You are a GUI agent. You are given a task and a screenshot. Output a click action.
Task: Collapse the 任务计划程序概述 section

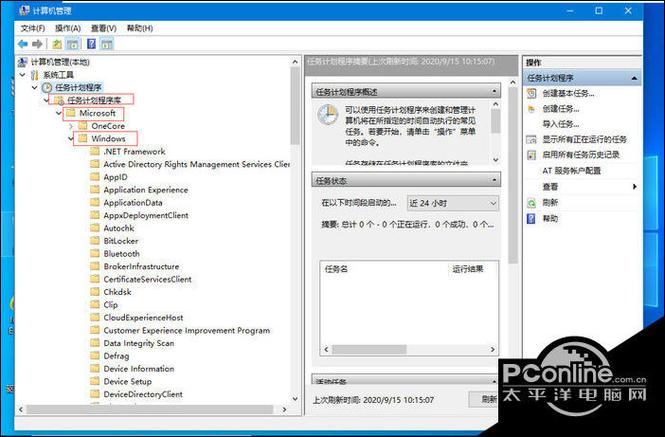(494, 92)
